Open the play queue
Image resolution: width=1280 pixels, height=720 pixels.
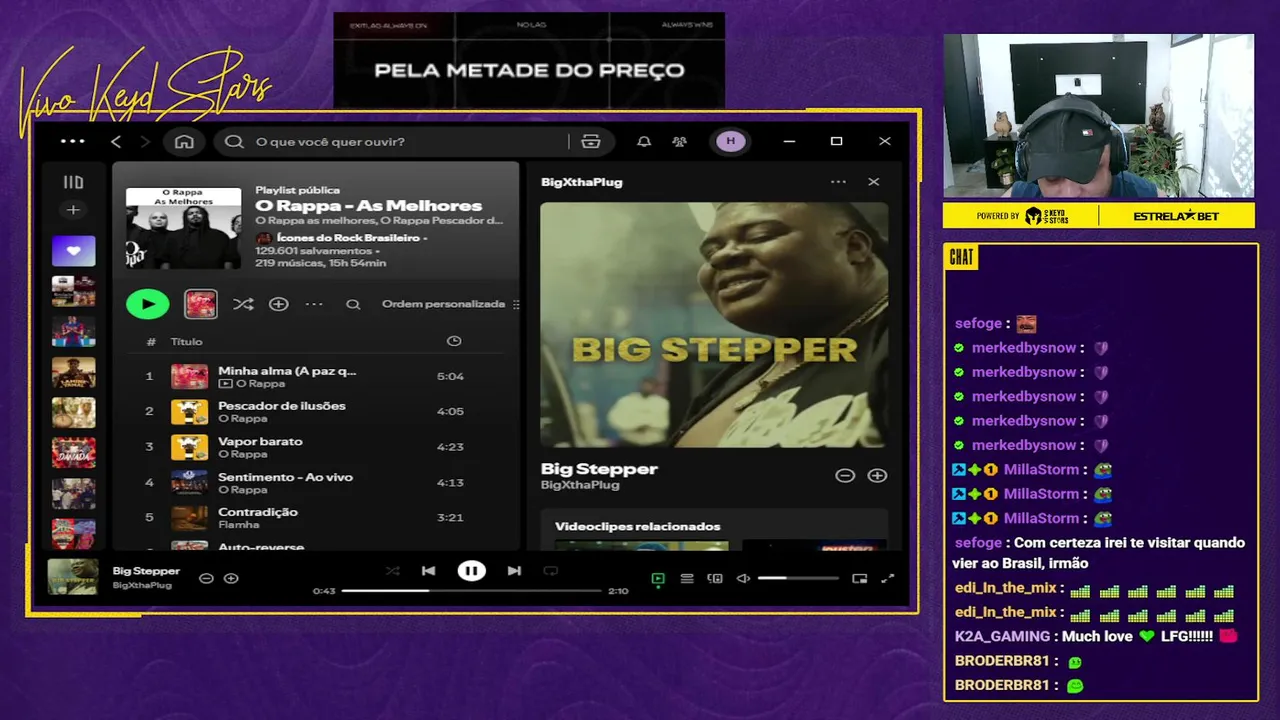pos(687,579)
